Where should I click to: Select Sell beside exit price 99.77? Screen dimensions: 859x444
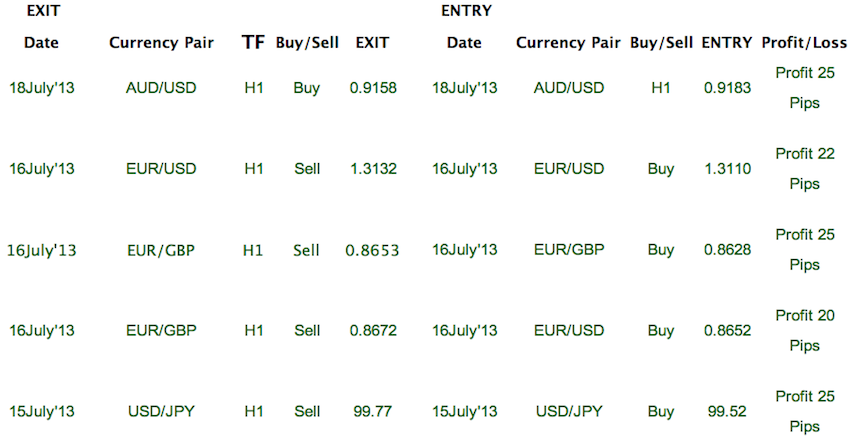point(307,411)
